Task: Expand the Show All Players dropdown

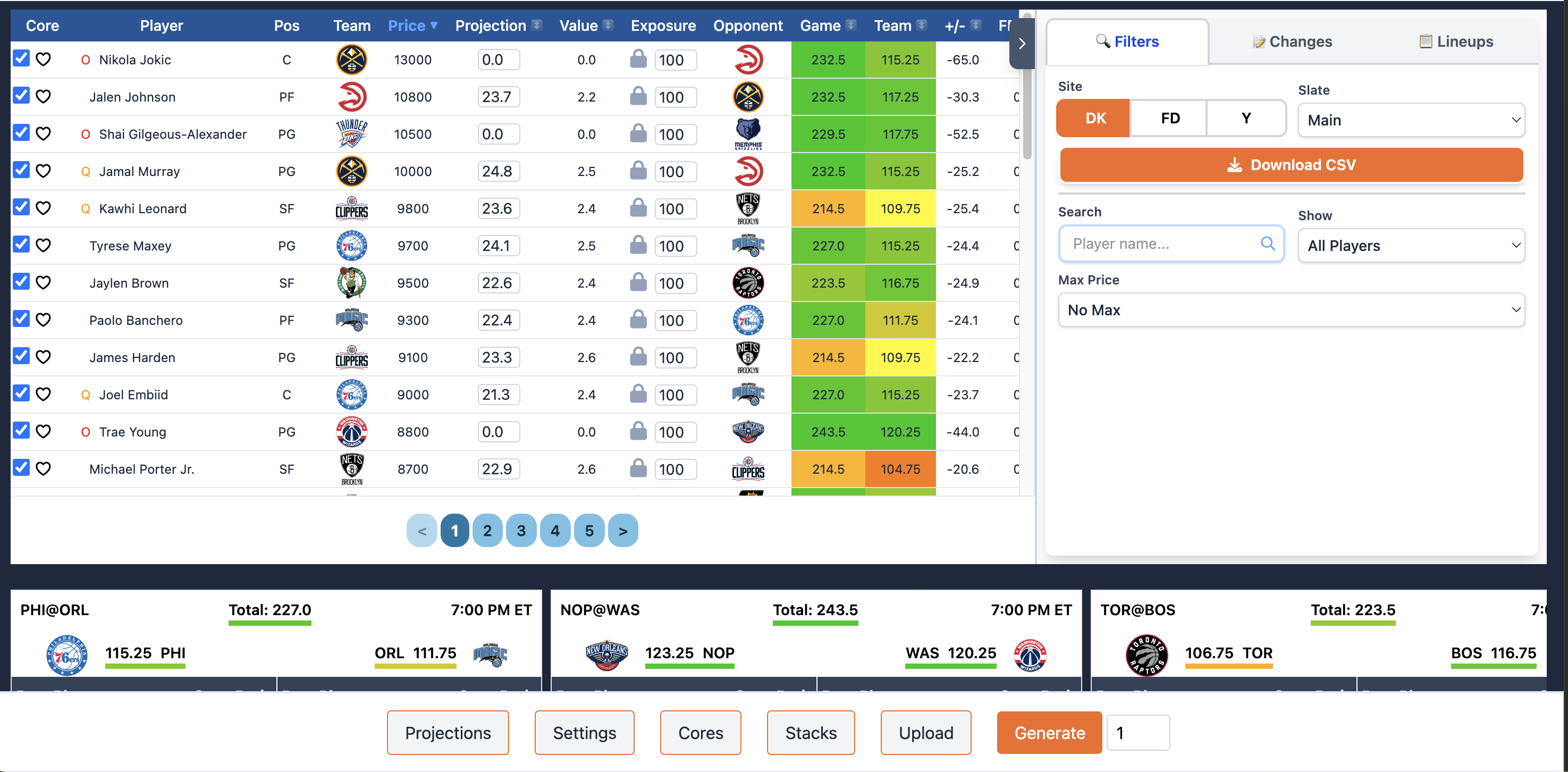Action: (x=1410, y=245)
